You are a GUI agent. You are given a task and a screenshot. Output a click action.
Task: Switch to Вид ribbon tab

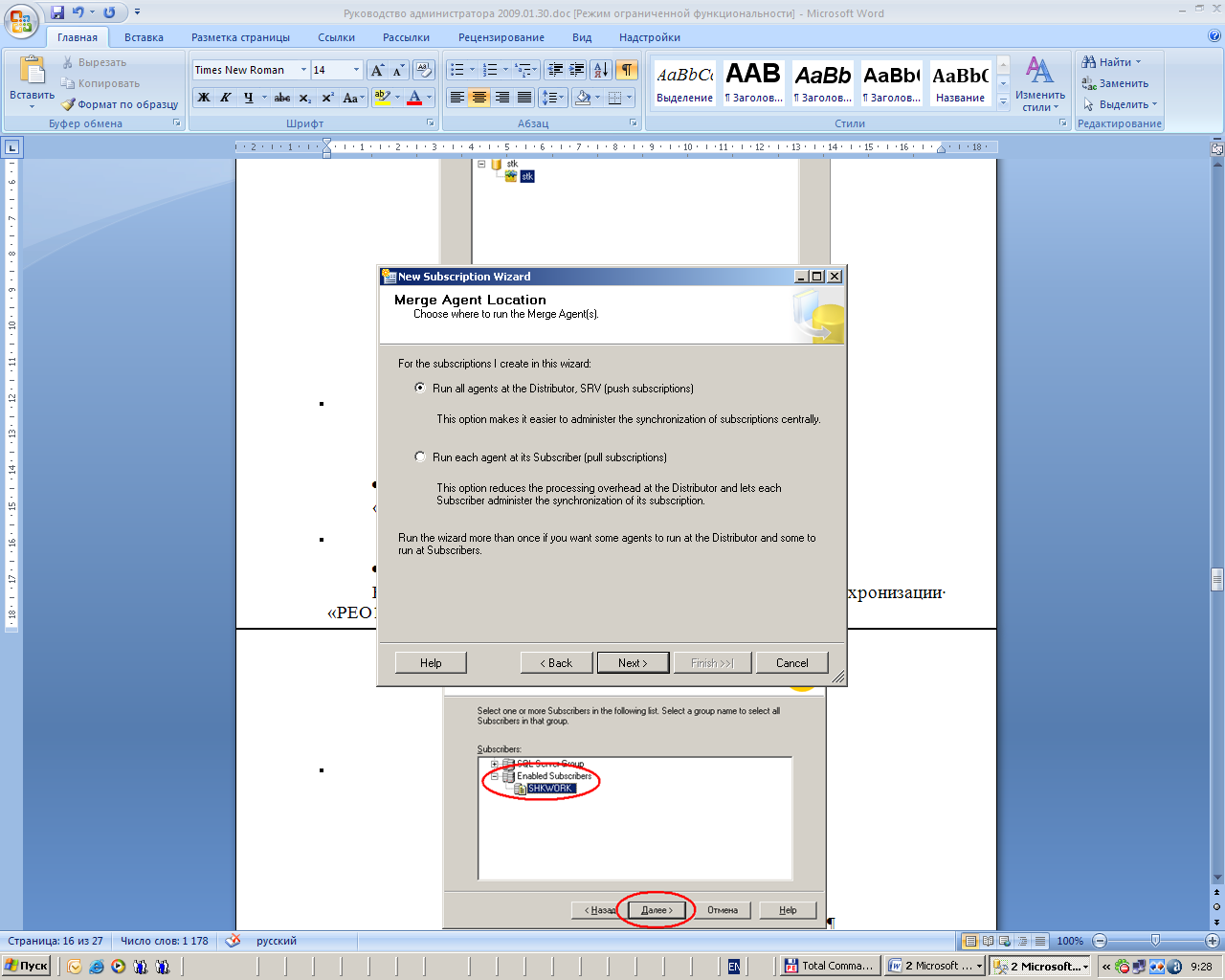point(582,37)
